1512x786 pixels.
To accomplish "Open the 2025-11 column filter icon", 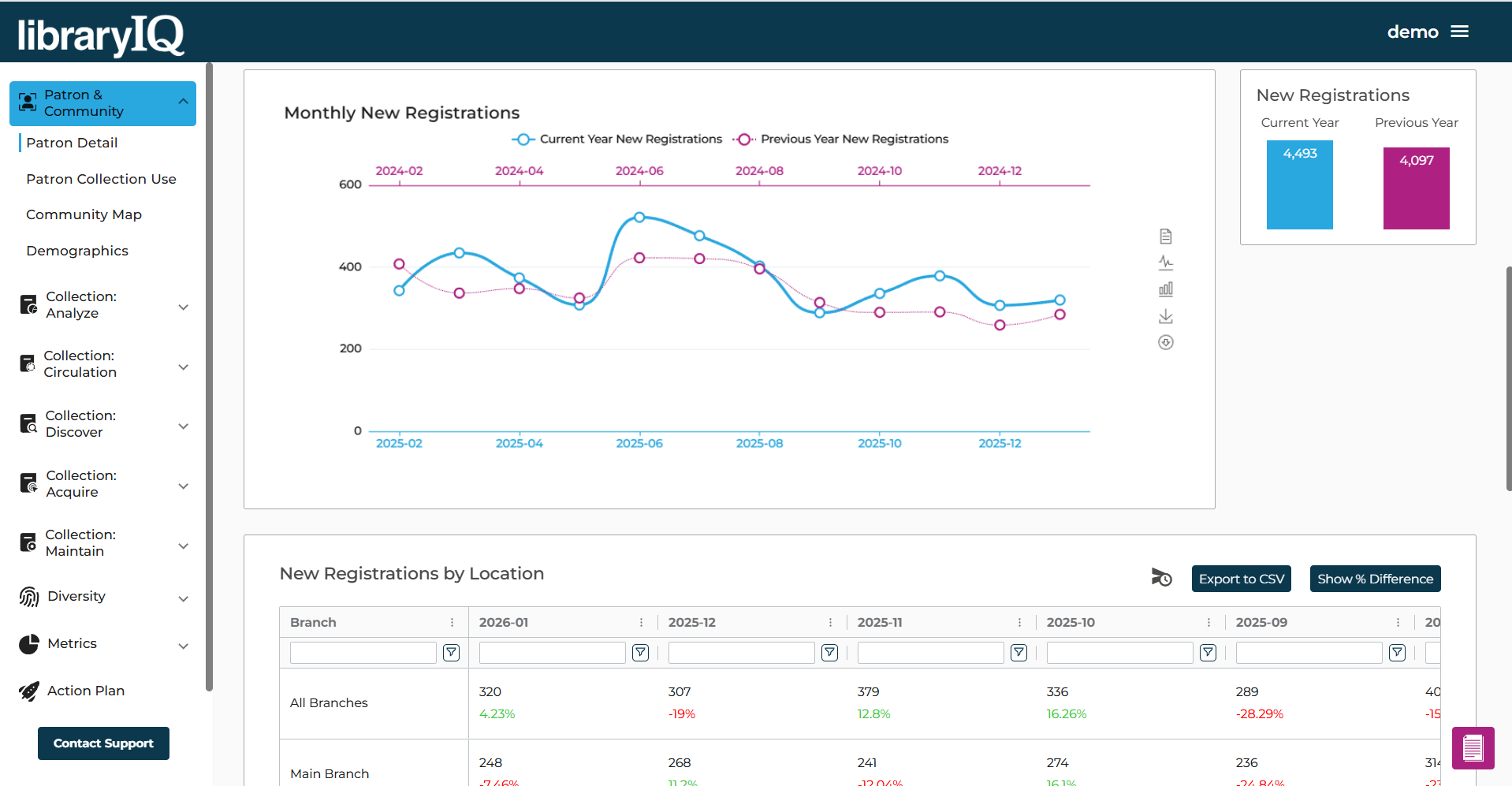I will pos(1019,653).
